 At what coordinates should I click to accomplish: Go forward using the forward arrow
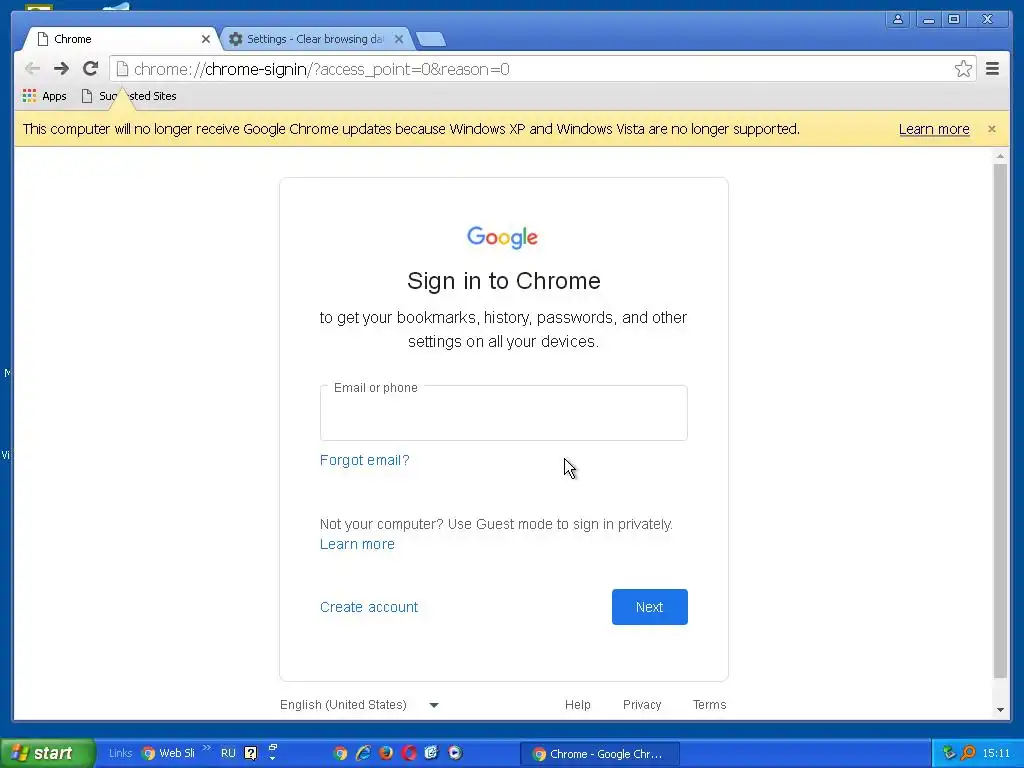click(x=61, y=69)
